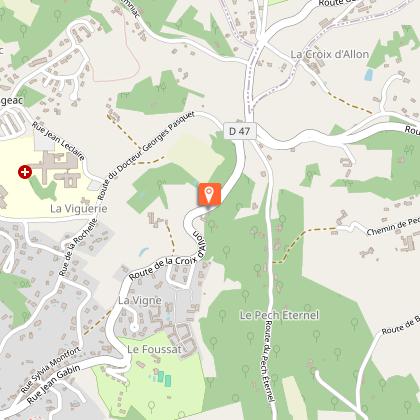Viewport: 420px width, 420px height.
Task: Click the Le Foussat label
Action: (x=154, y=349)
